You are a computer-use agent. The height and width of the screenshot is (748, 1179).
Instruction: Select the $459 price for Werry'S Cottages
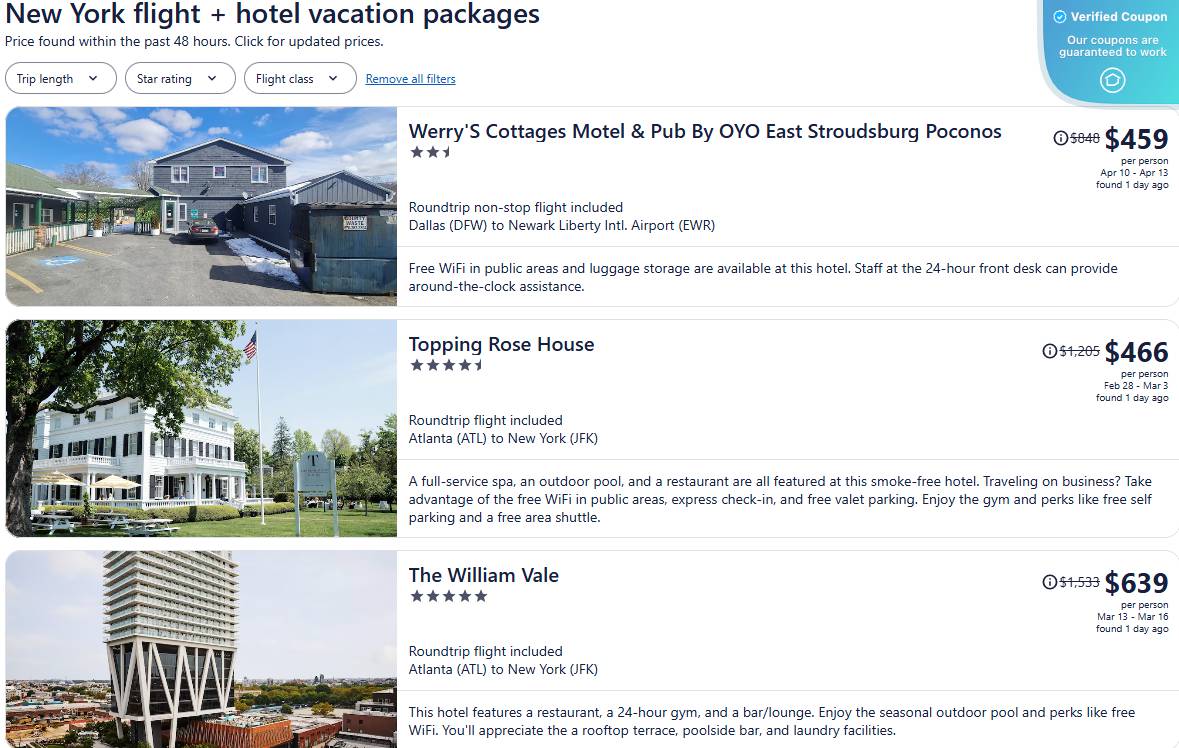1137,138
